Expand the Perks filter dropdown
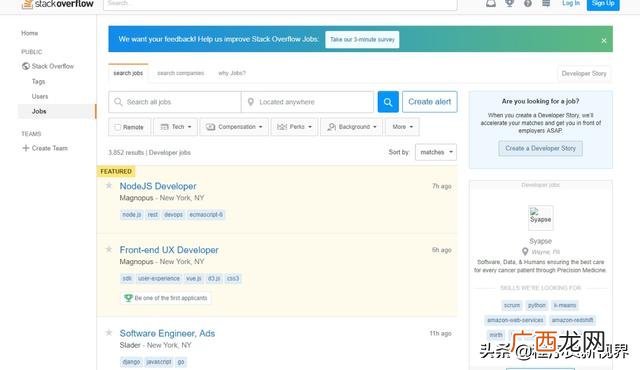The width and height of the screenshot is (640, 370). (x=294, y=127)
